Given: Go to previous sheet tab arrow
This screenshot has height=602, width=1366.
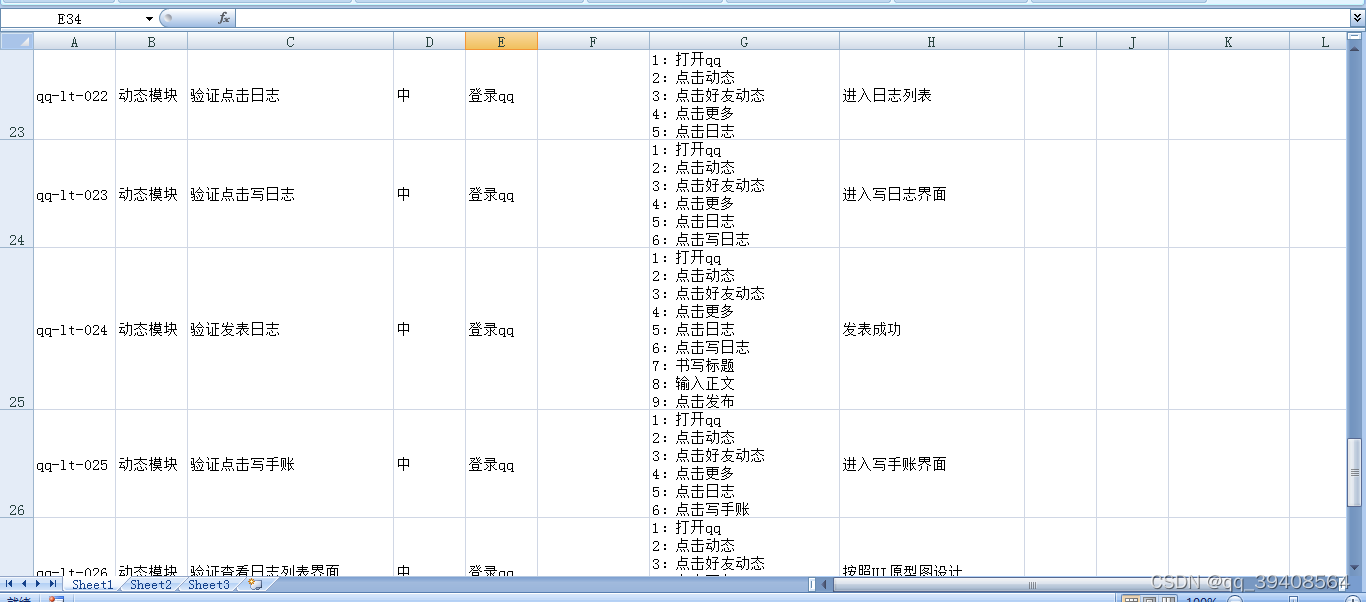Looking at the screenshot, I should click(x=24, y=584).
